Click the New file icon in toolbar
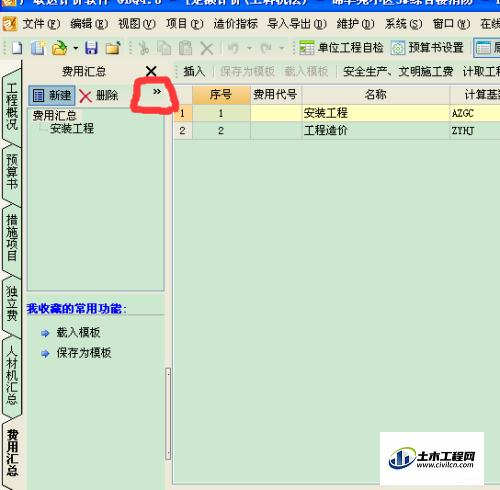500x490 pixels. click(17, 48)
